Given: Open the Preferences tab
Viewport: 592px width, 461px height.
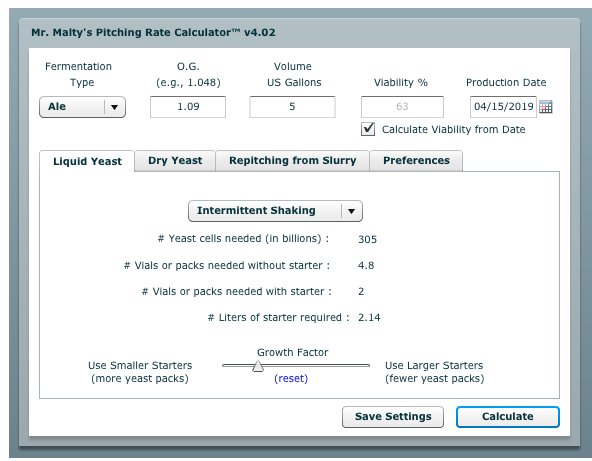Looking at the screenshot, I should coord(416,160).
